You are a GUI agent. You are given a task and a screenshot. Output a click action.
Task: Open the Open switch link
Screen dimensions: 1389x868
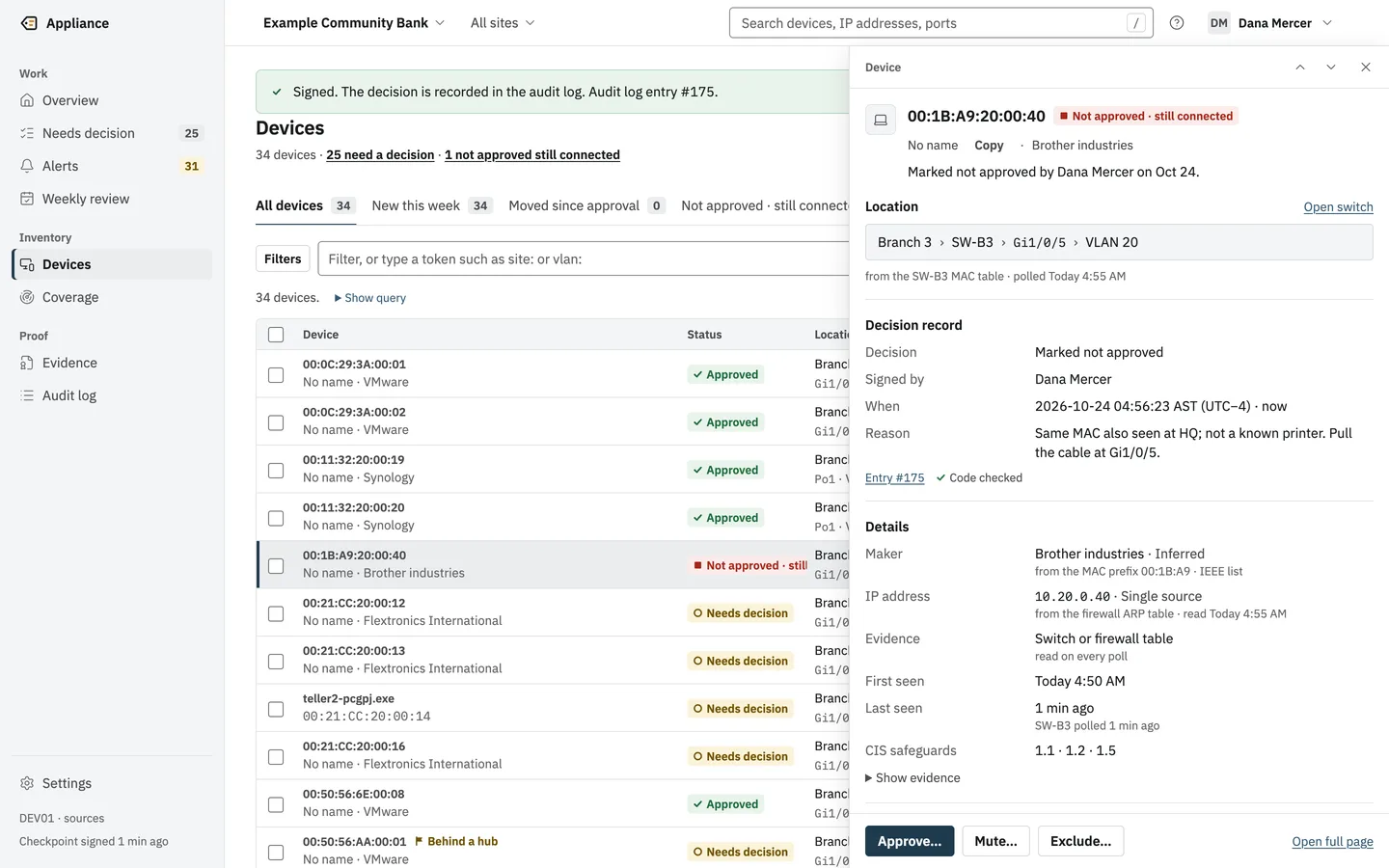pos(1338,207)
